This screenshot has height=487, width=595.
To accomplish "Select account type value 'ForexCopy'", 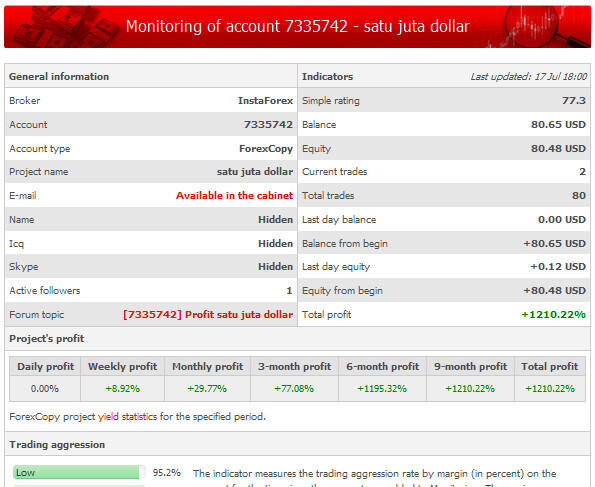I will coord(266,148).
